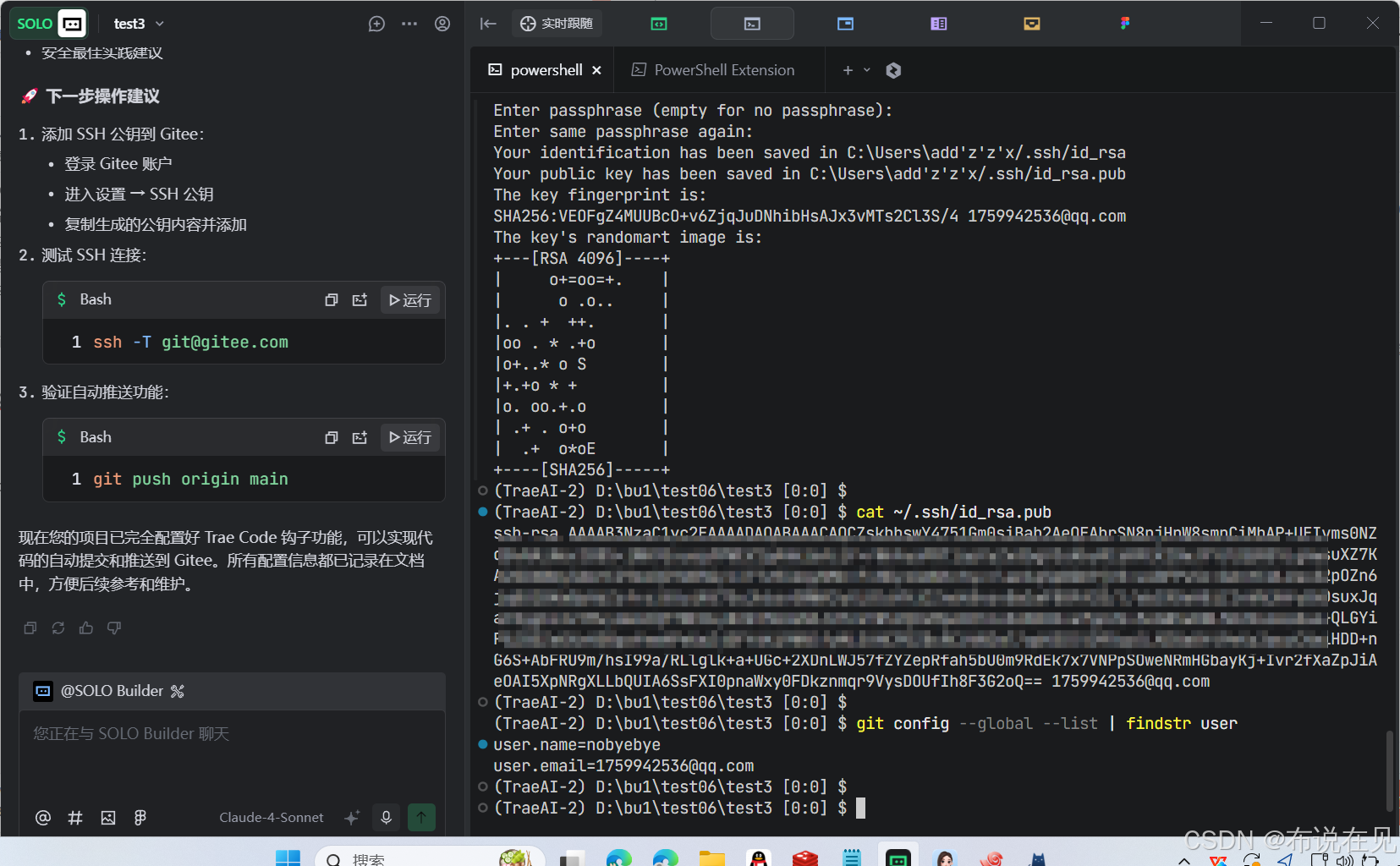The width and height of the screenshot is (1400, 866).
Task: Start a new chat session
Action: point(376,24)
